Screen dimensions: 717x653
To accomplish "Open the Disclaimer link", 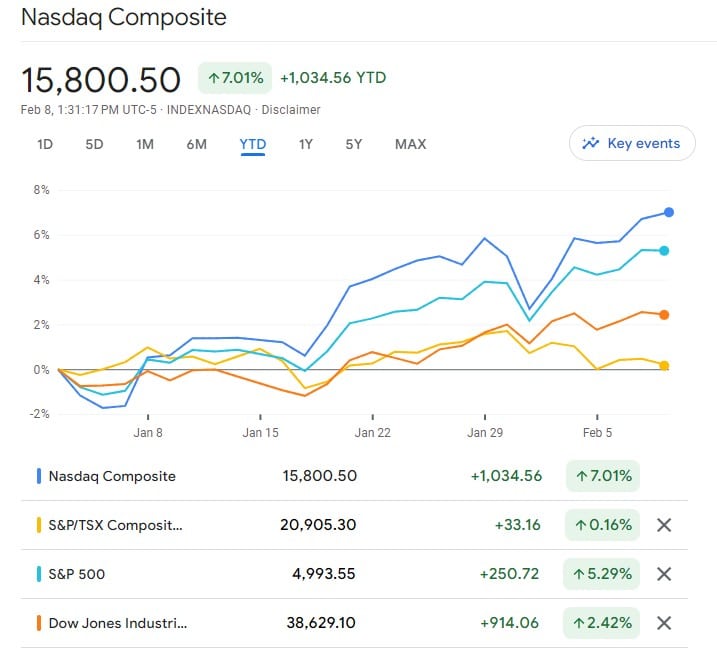I will pyautogui.click(x=291, y=110).
